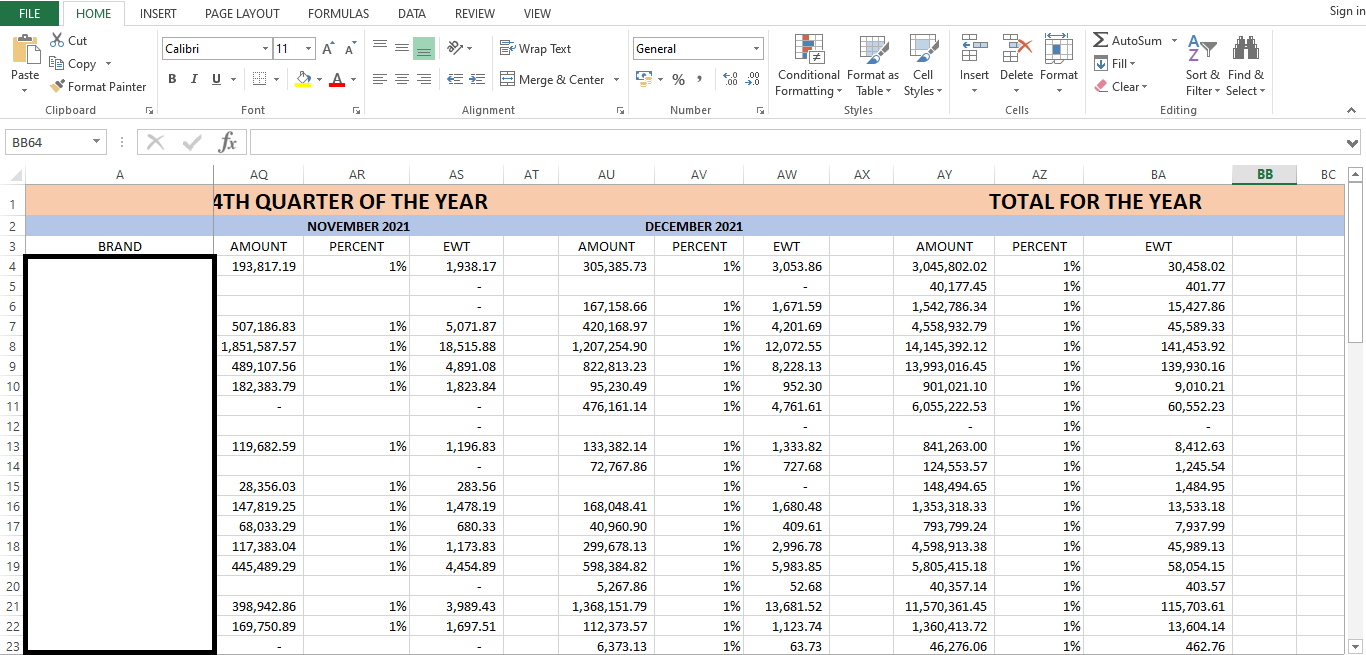Toggle align right

(424, 79)
